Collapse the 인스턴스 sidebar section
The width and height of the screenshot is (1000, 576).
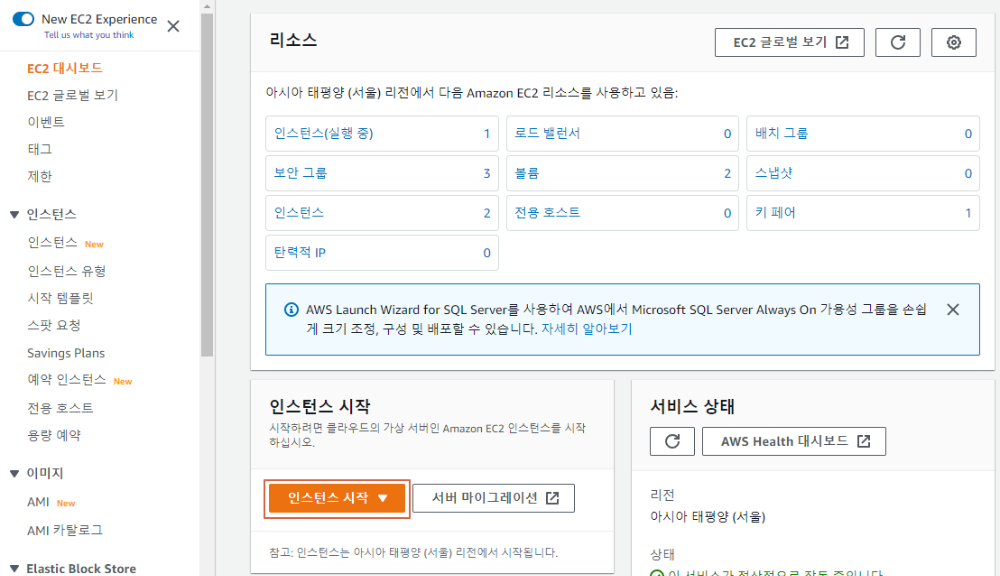(x=15, y=214)
